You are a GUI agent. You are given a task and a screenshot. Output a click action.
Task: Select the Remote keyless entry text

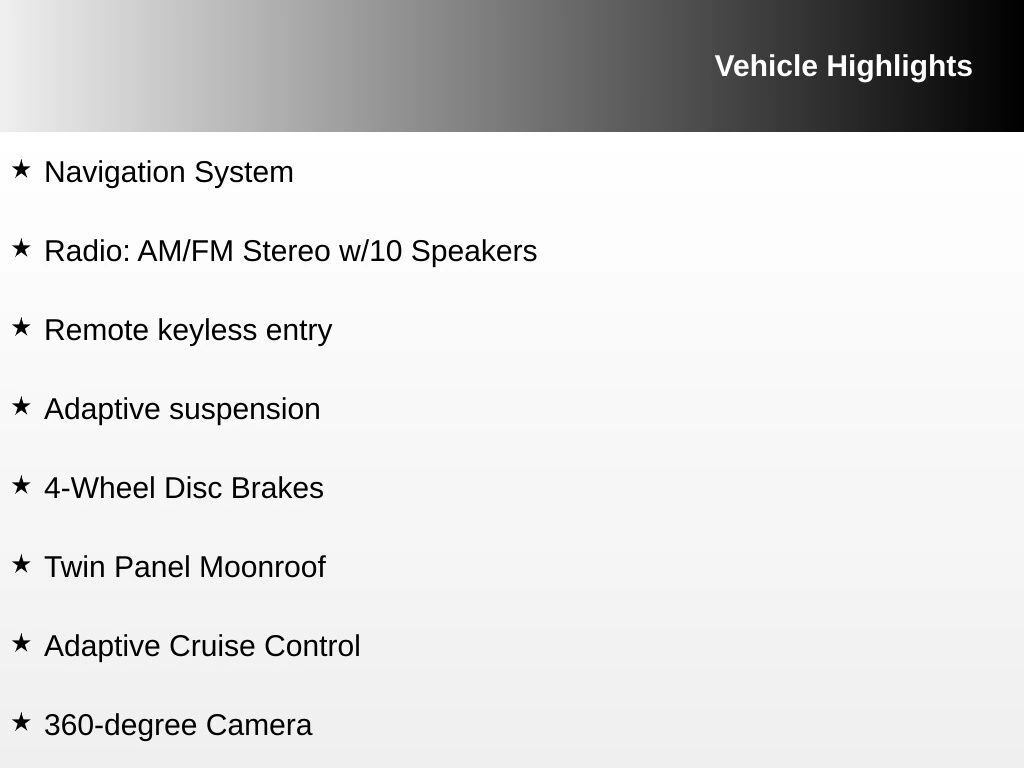(x=188, y=330)
